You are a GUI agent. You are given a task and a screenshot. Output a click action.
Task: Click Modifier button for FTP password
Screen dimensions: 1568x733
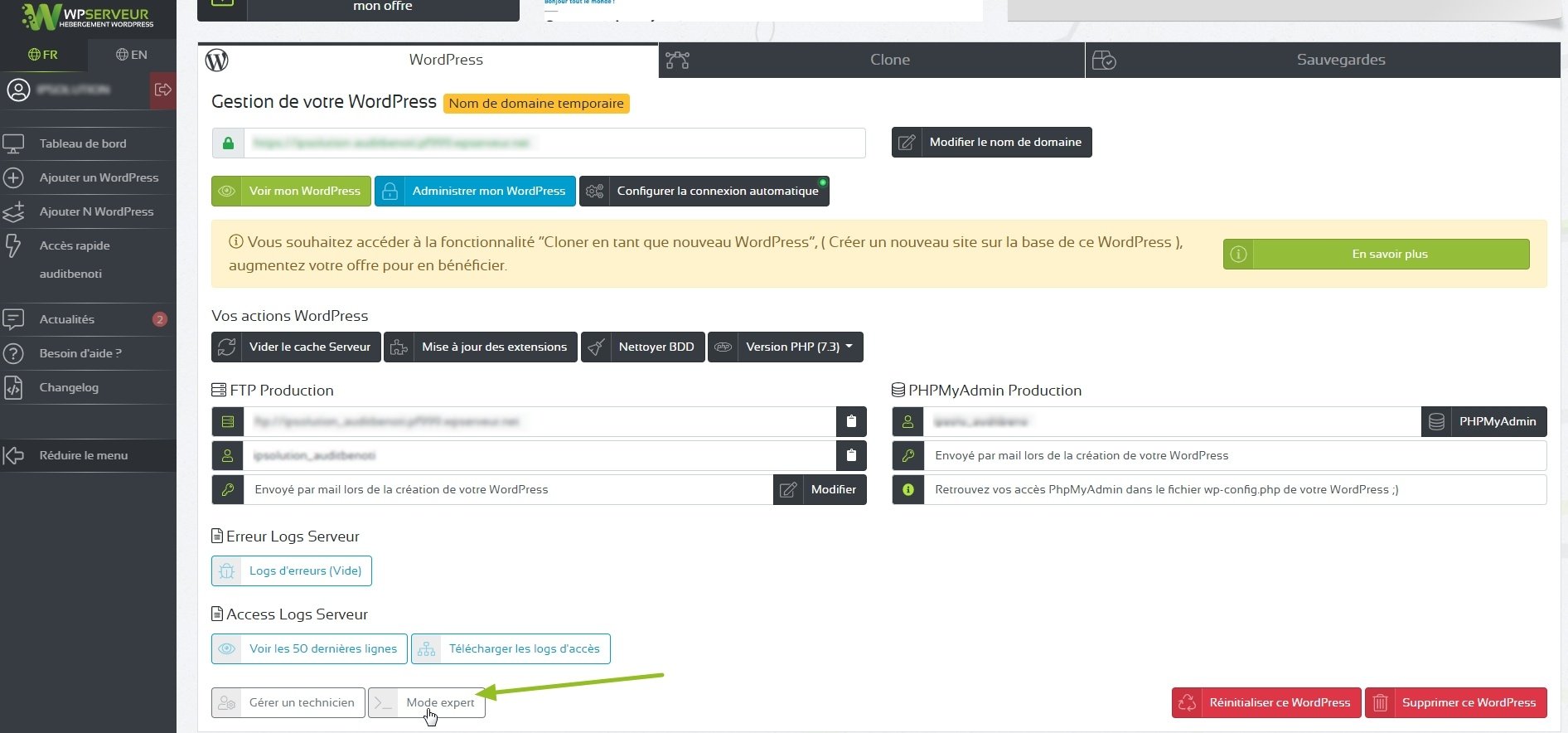(820, 489)
